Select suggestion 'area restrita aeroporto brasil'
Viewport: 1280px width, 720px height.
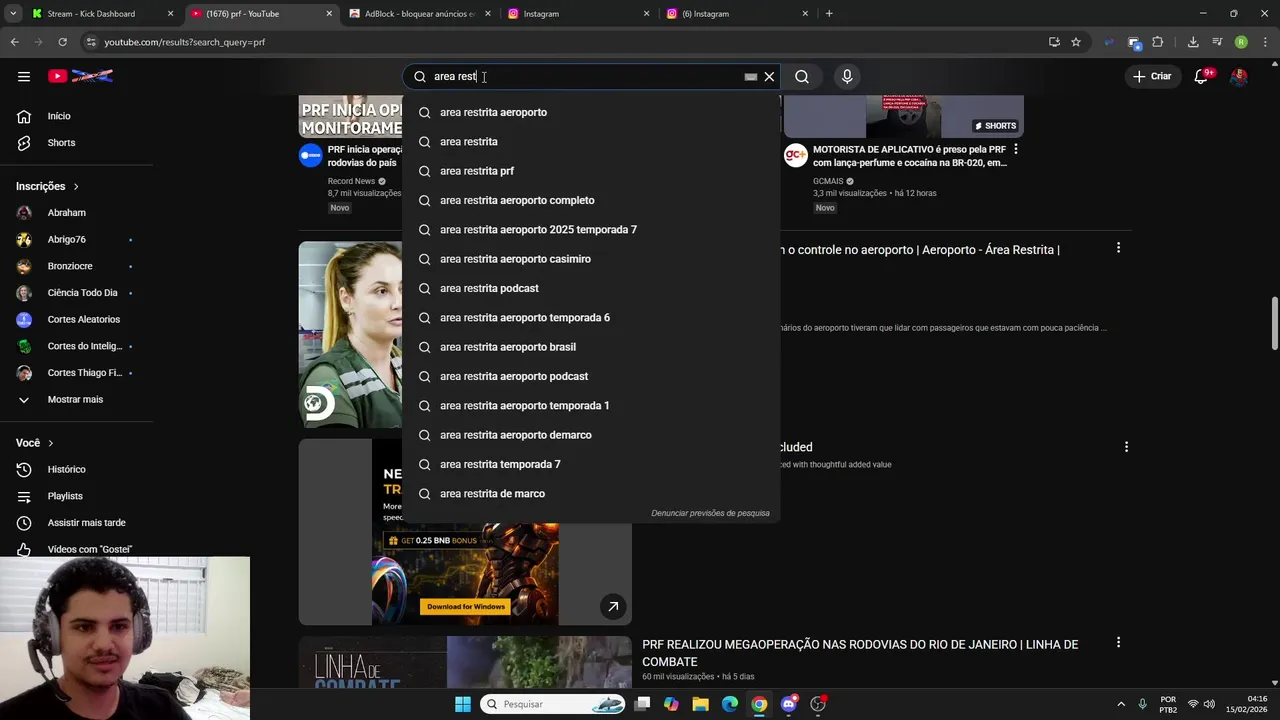point(591,347)
